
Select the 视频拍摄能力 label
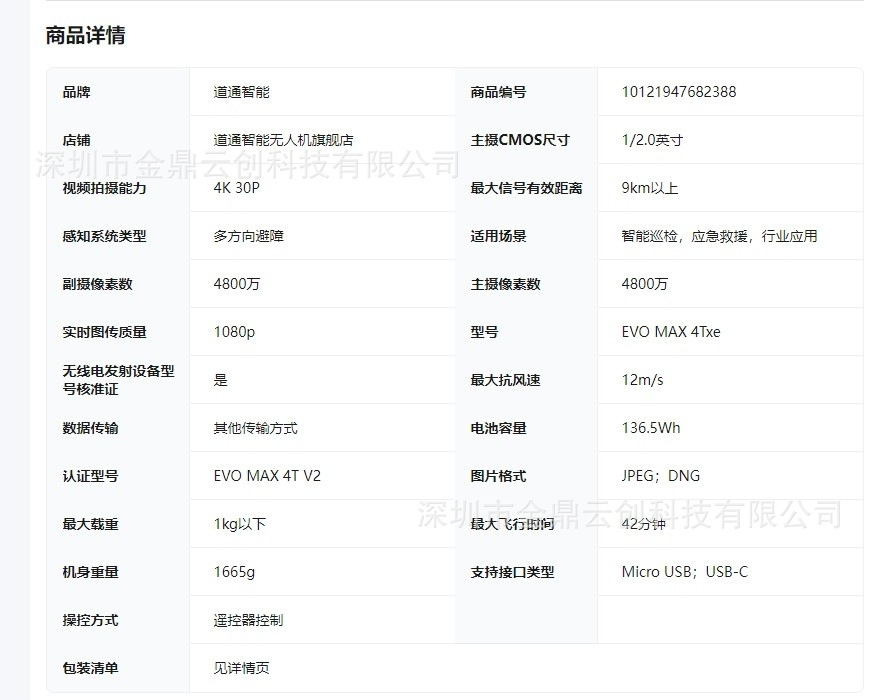105,188
